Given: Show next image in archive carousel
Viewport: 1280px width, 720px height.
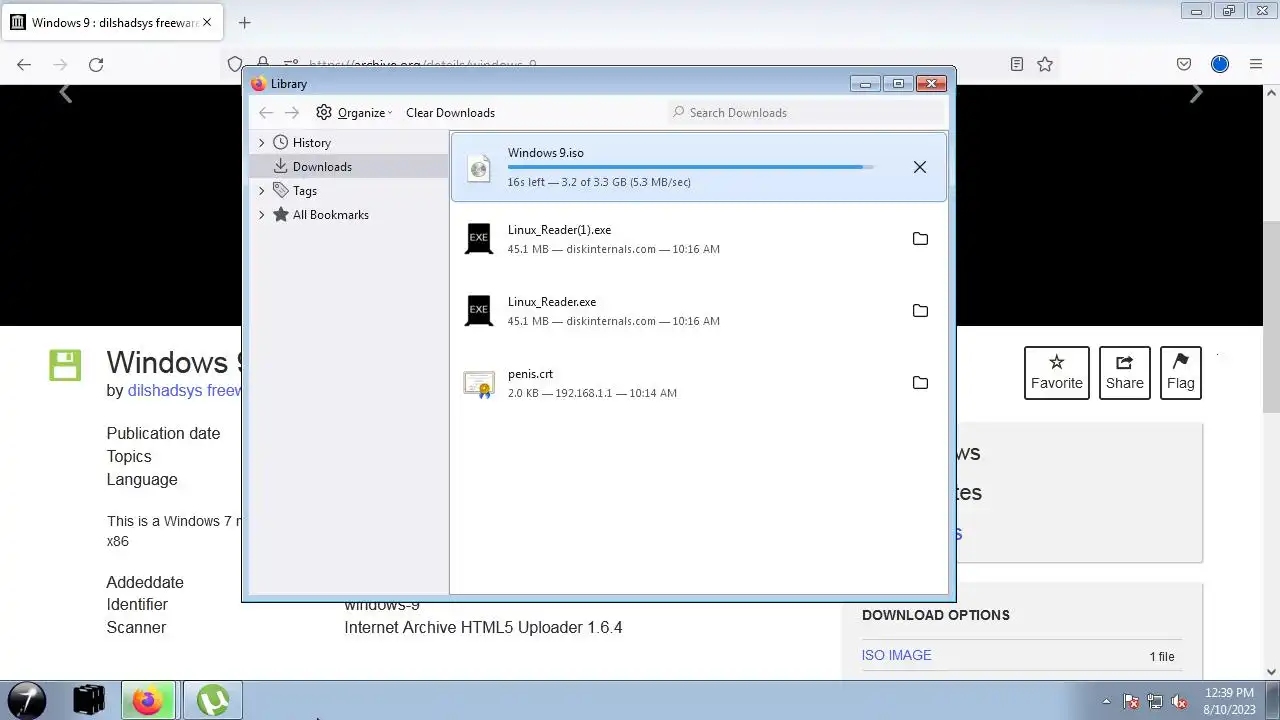Looking at the screenshot, I should [1196, 93].
